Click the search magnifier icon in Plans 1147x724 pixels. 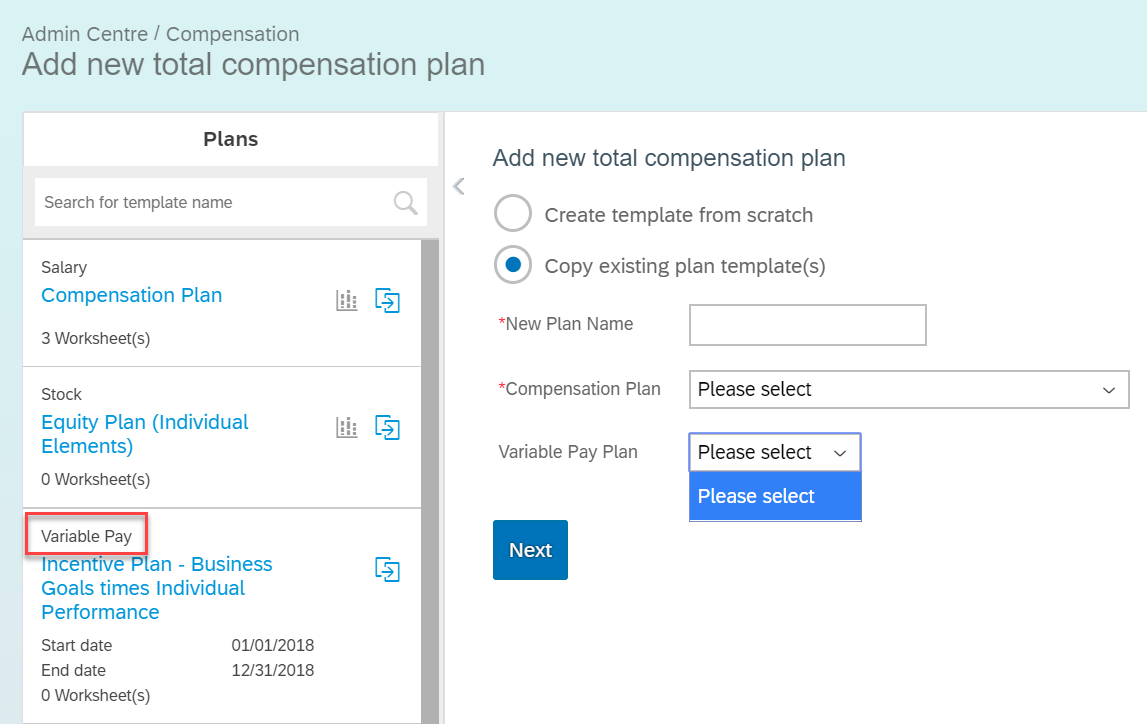tap(405, 203)
